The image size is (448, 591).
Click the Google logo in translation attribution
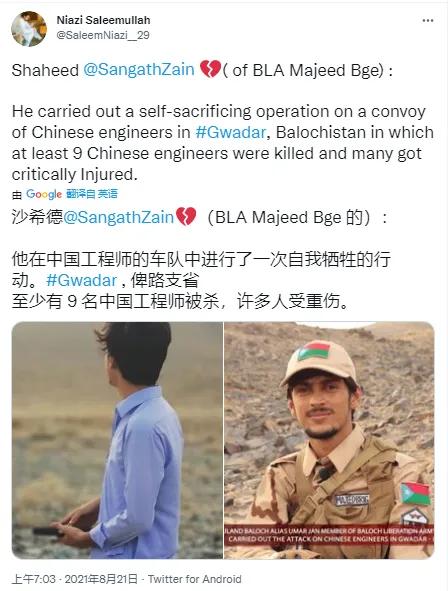44,194
